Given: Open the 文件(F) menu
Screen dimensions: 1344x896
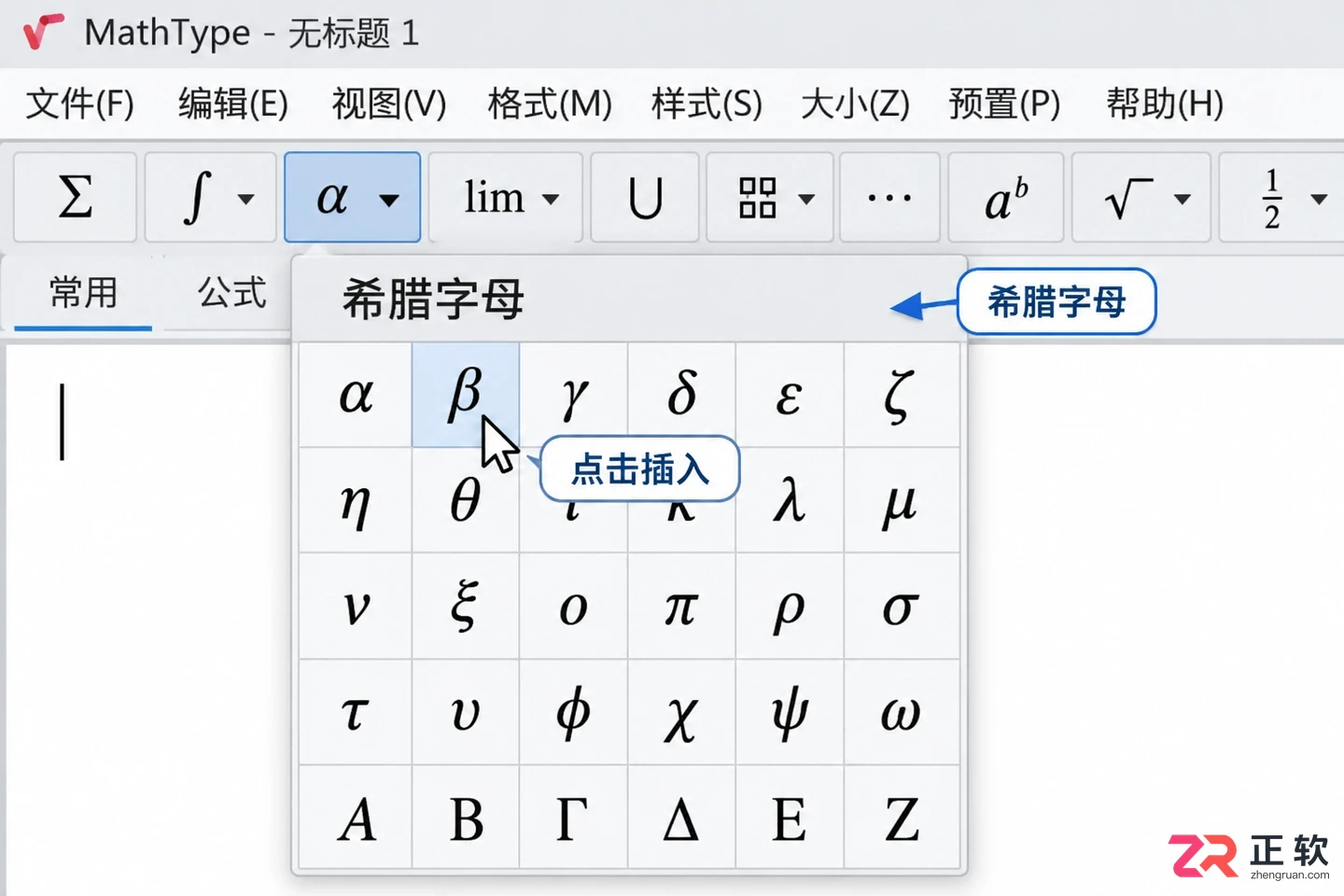Looking at the screenshot, I should coord(80,104).
